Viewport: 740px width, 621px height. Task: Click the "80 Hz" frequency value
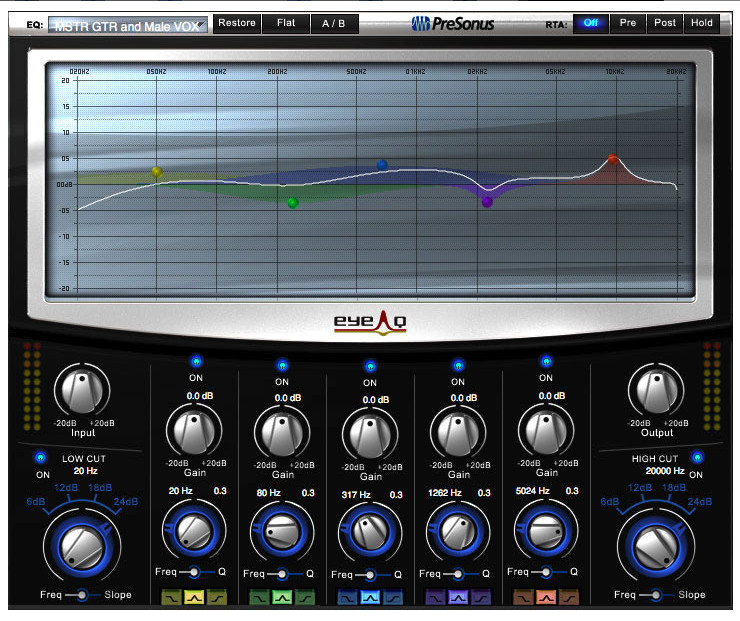[269, 493]
